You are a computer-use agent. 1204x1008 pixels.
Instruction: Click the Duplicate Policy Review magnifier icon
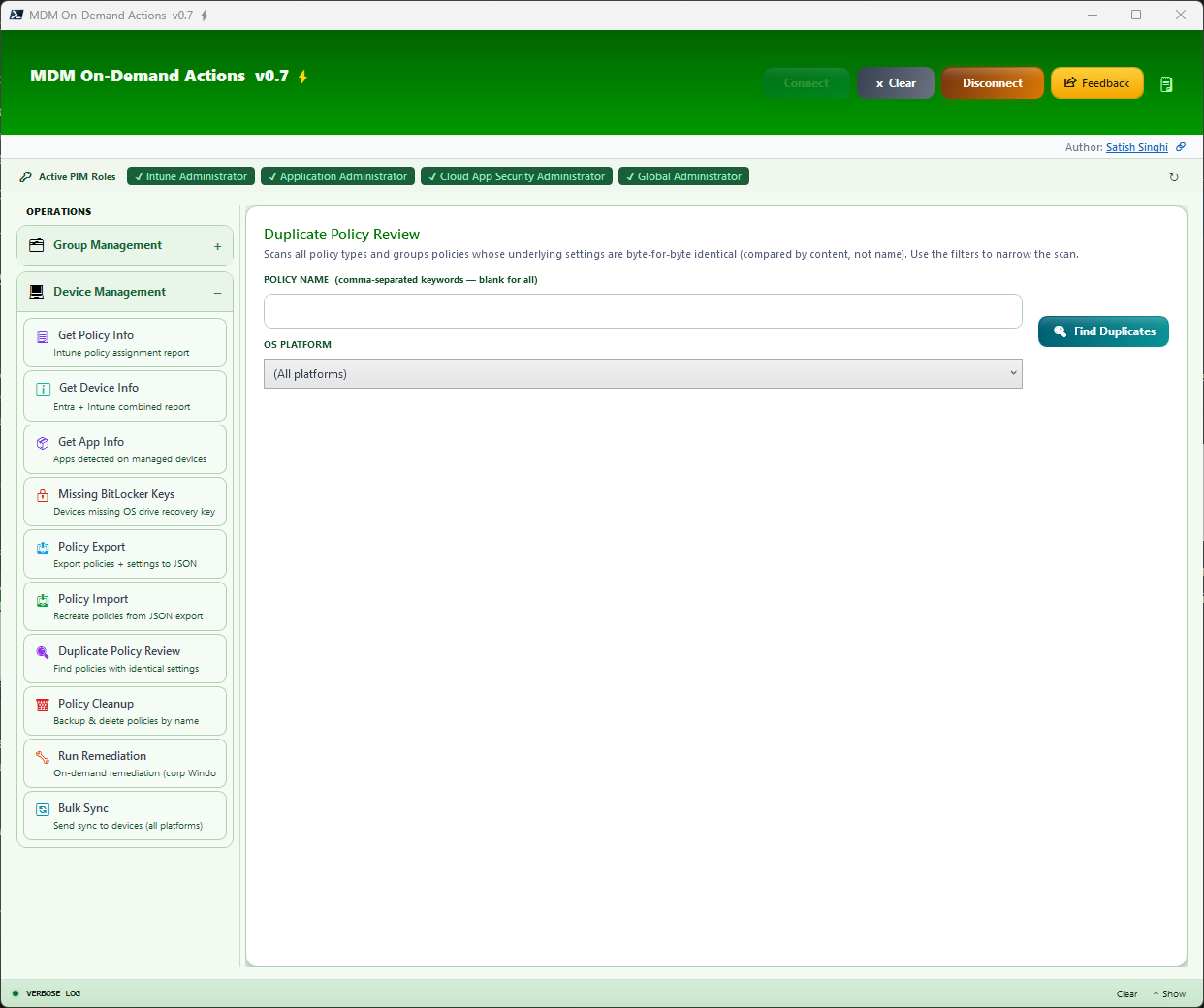click(43, 652)
